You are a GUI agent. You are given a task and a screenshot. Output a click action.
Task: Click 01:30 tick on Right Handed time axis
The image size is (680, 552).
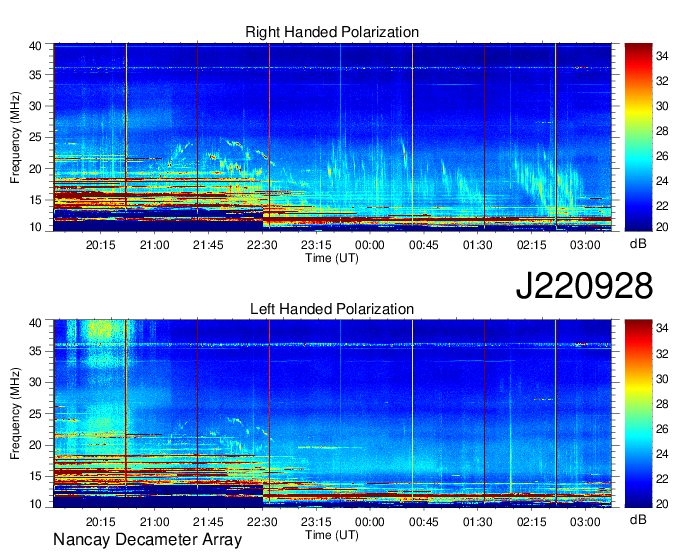click(477, 245)
